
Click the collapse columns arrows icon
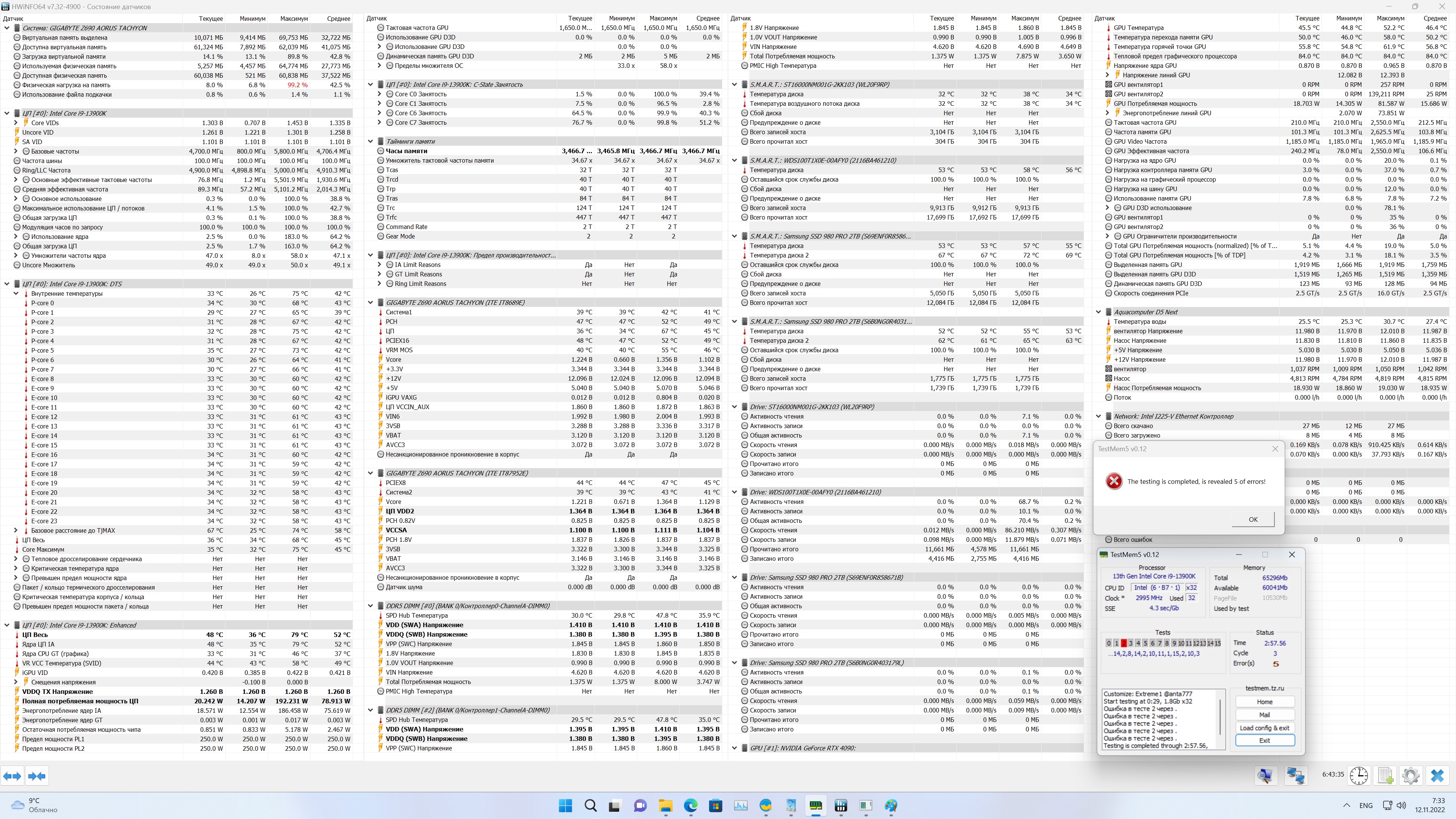tap(37, 776)
